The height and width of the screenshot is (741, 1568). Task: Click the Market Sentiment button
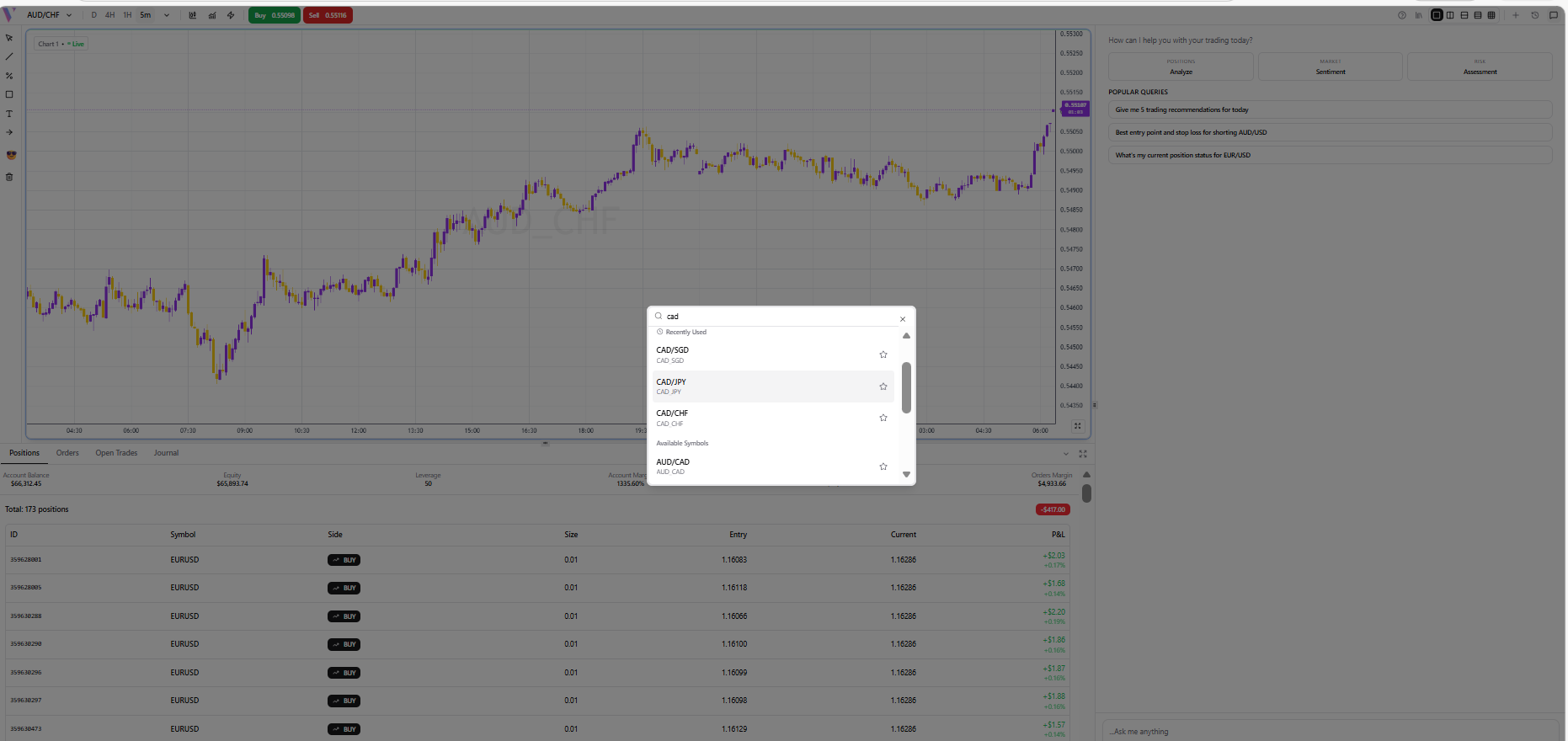[x=1330, y=67]
